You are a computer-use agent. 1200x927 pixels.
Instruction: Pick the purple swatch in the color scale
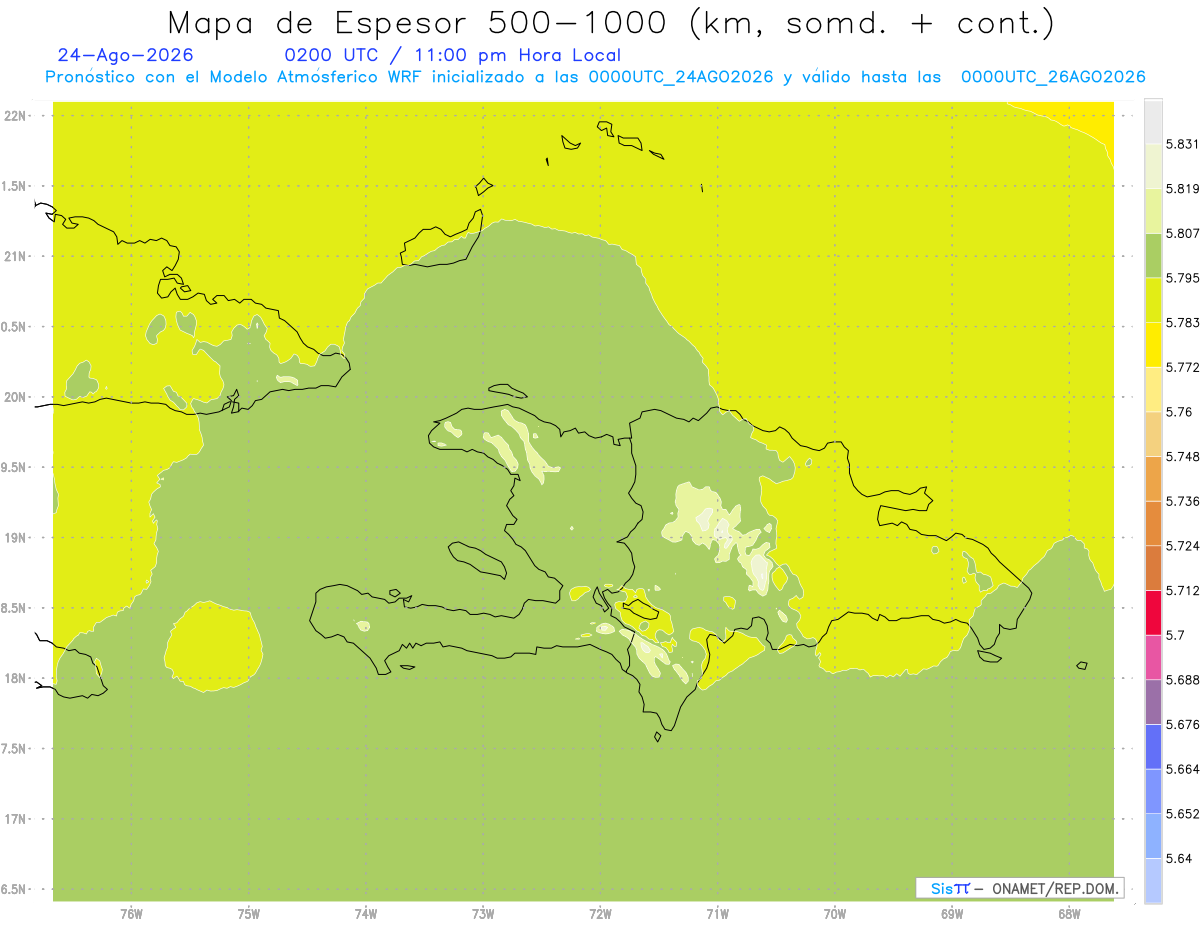point(1153,702)
